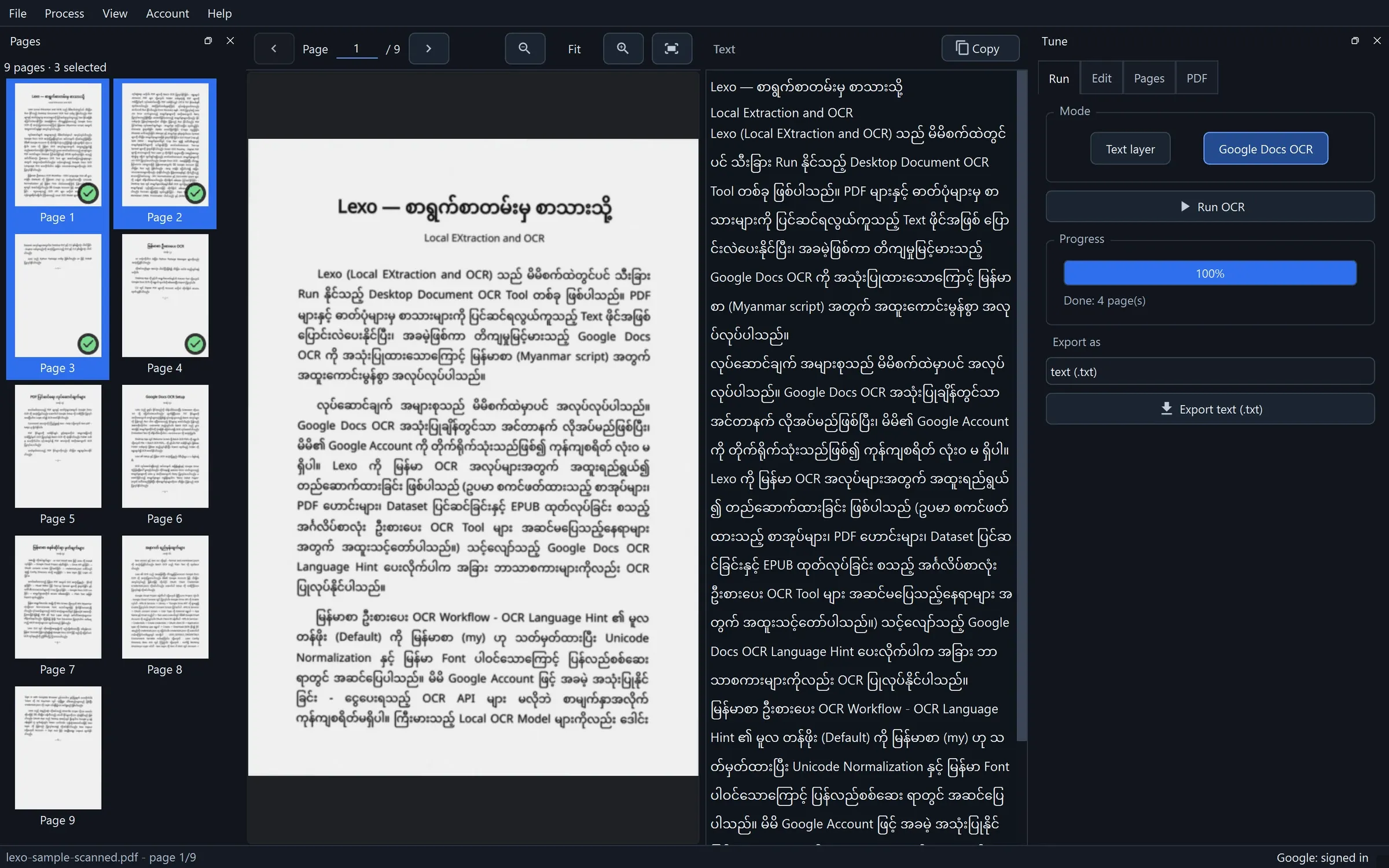
Task: Open the View menu
Action: [115, 13]
